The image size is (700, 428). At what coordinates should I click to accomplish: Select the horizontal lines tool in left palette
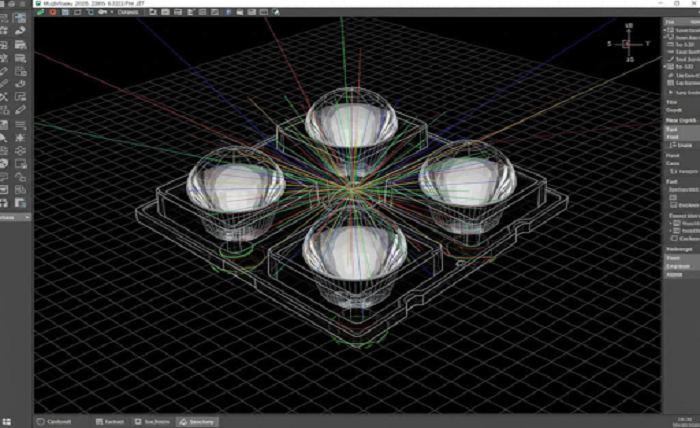pyautogui.click(x=20, y=125)
